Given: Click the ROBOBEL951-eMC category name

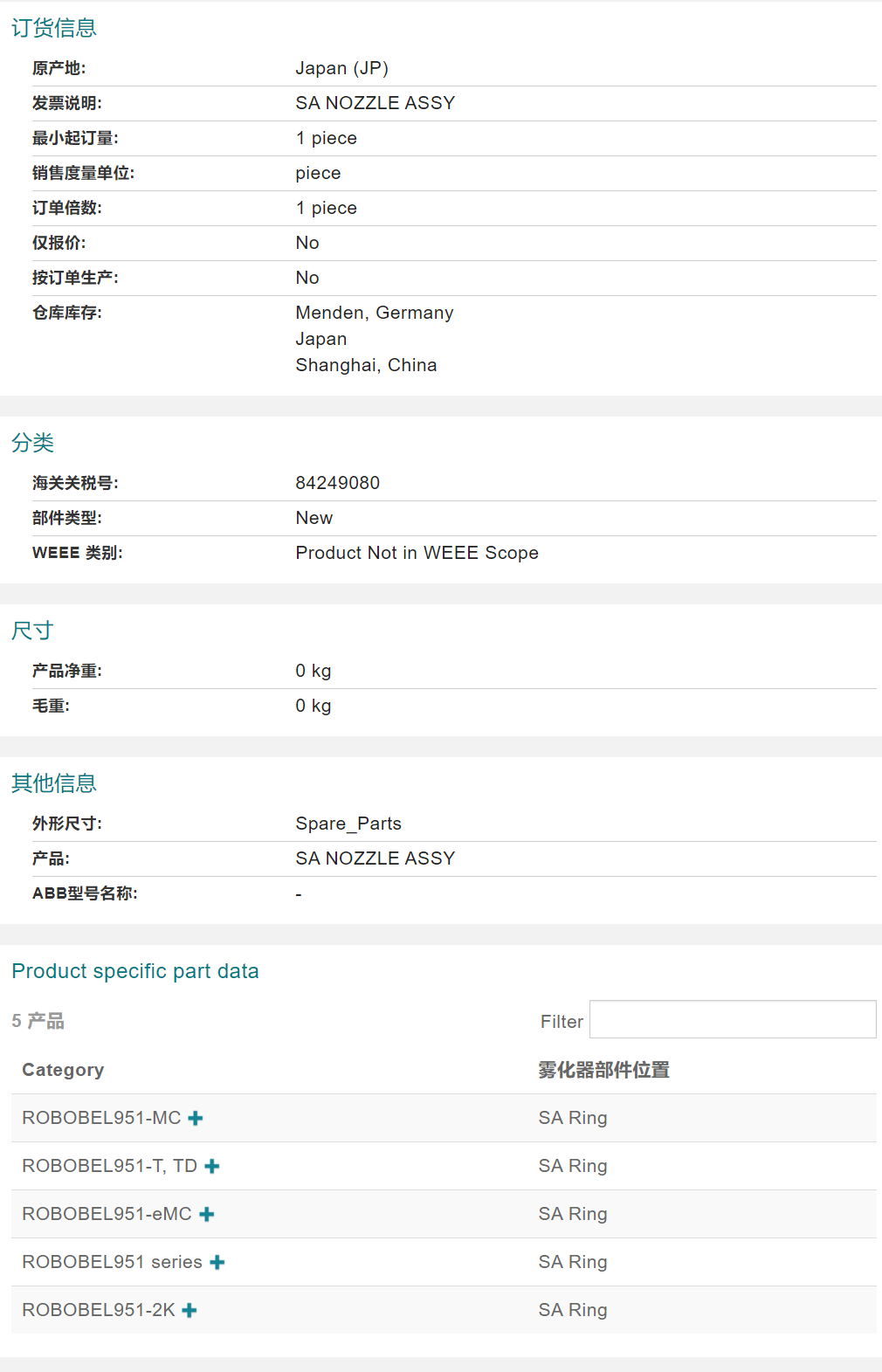Looking at the screenshot, I should tap(107, 1214).
